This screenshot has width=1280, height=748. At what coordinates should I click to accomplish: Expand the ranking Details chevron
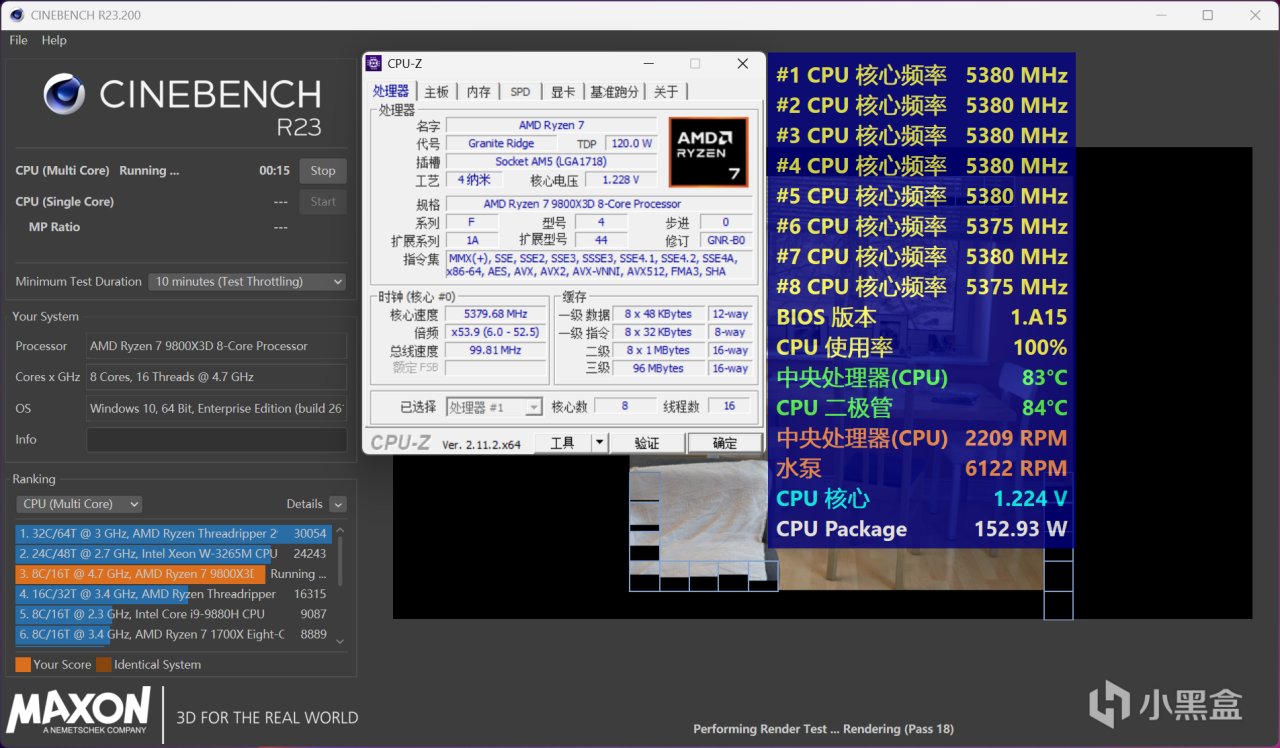pyautogui.click(x=338, y=505)
